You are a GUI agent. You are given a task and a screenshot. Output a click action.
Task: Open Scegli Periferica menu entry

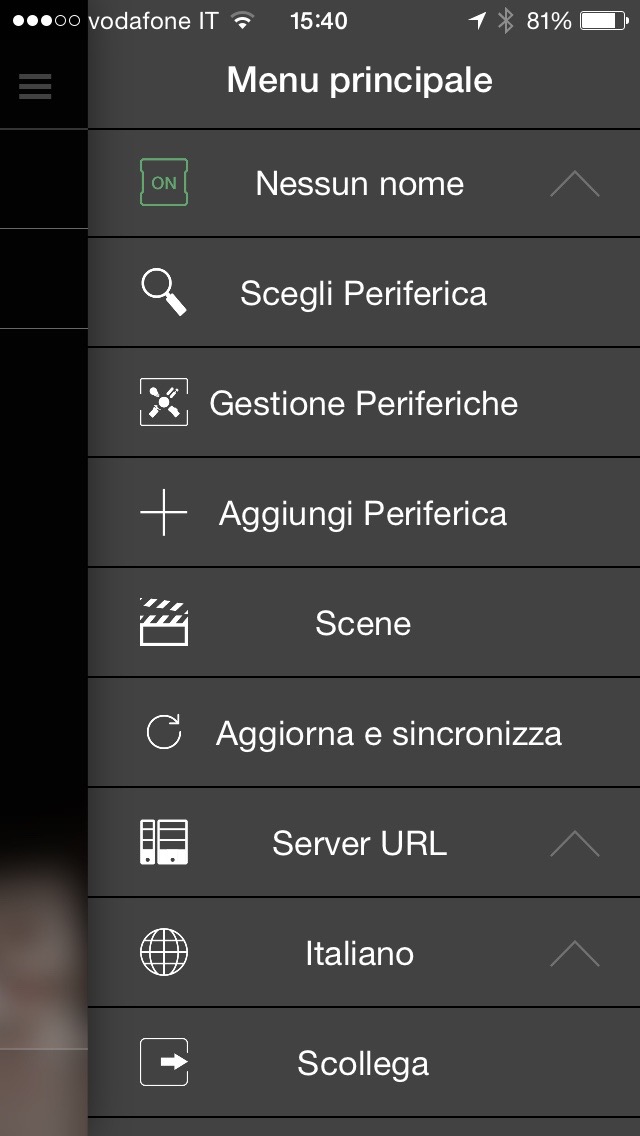pos(363,293)
